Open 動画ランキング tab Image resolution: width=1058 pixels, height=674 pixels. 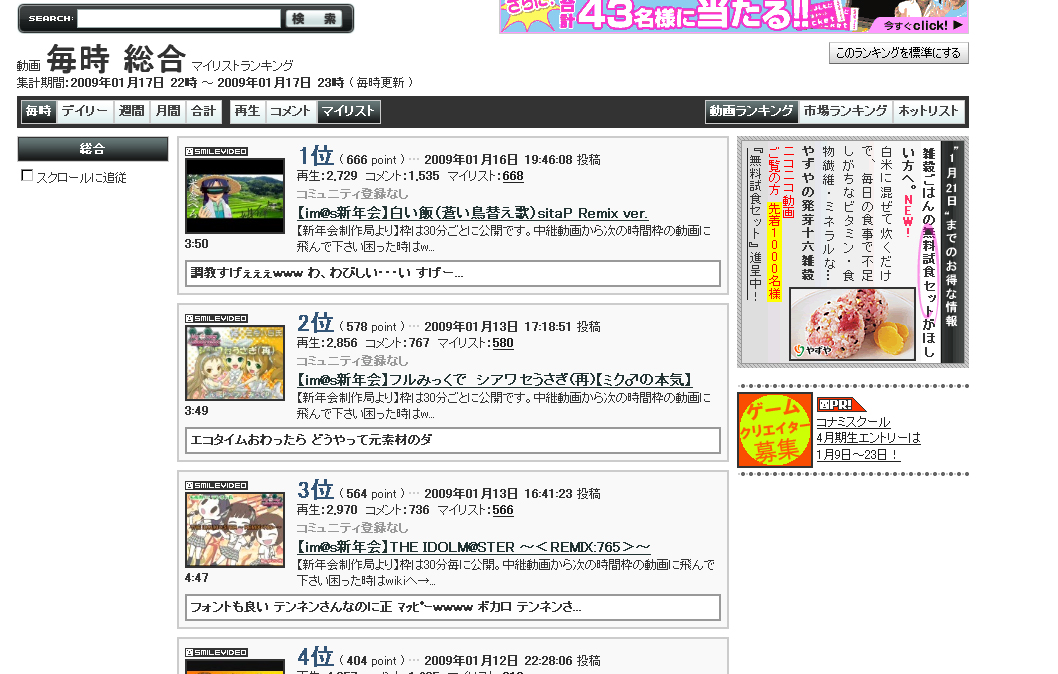coord(751,111)
